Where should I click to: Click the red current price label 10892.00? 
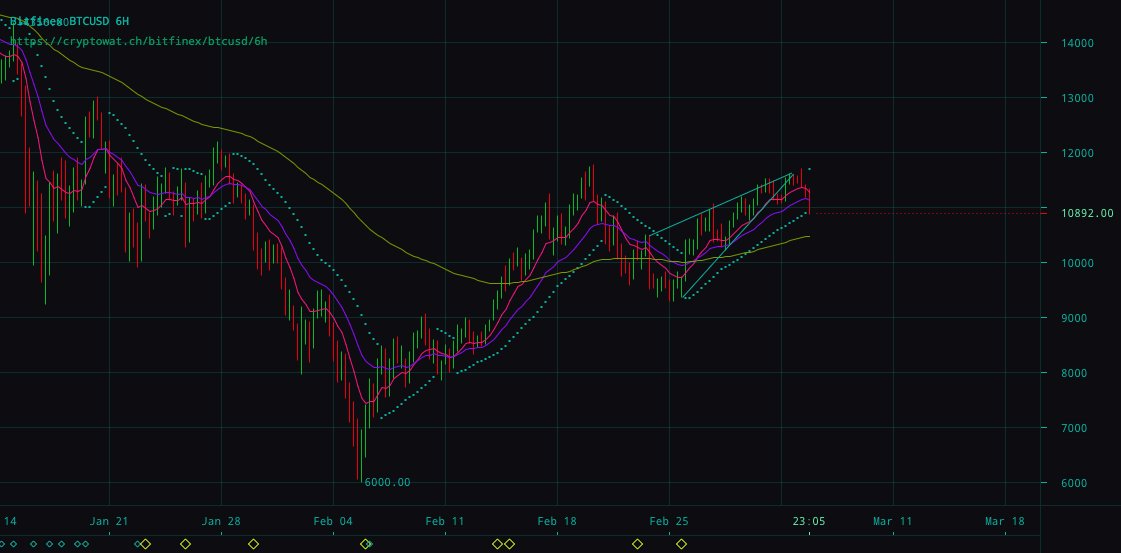point(1087,213)
